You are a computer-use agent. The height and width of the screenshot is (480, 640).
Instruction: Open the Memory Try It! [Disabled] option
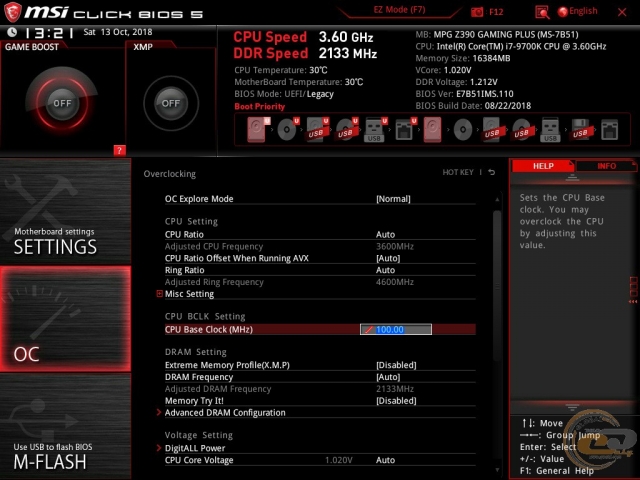(396, 401)
